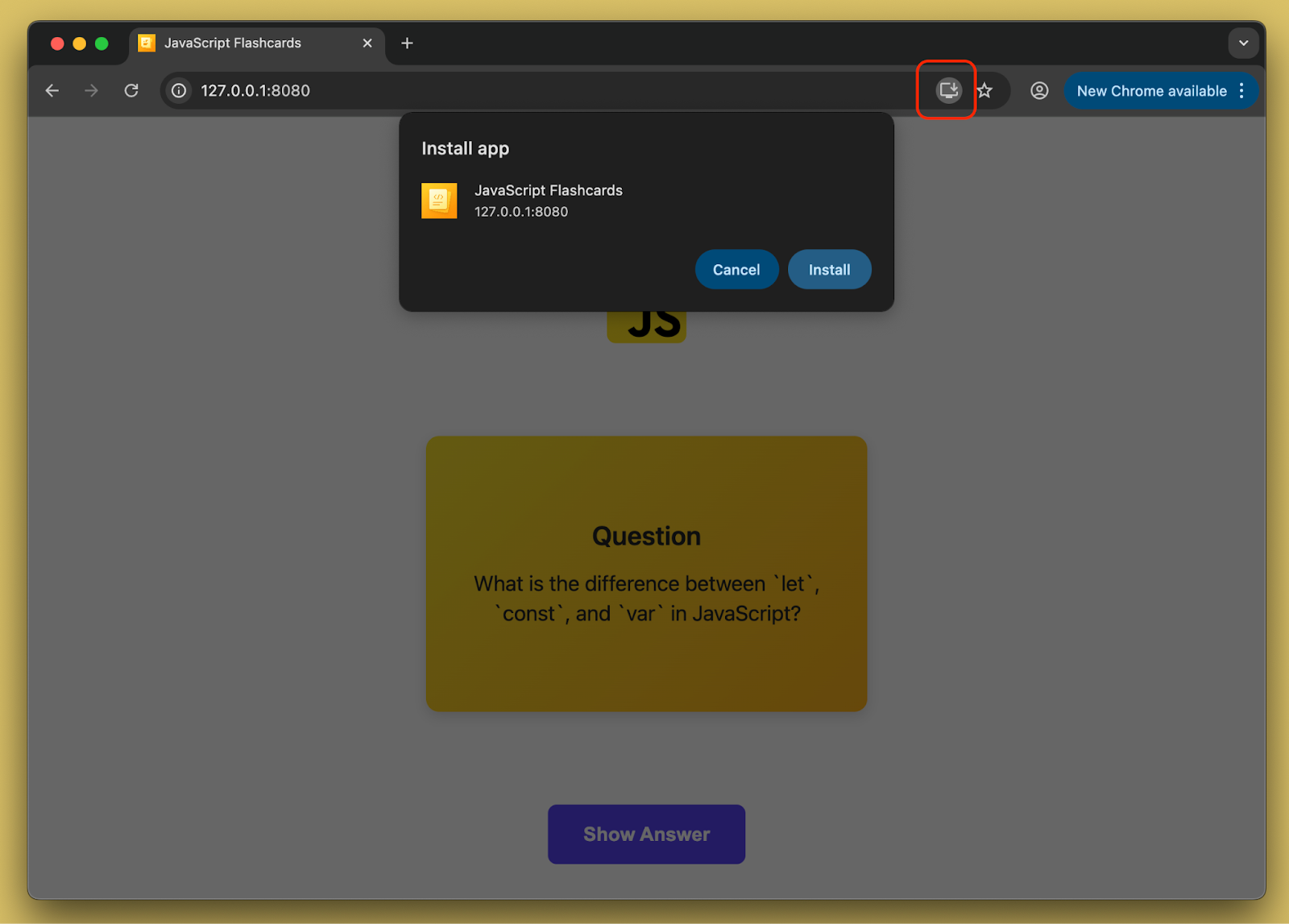Expand the tab search dropdown

point(1243,43)
